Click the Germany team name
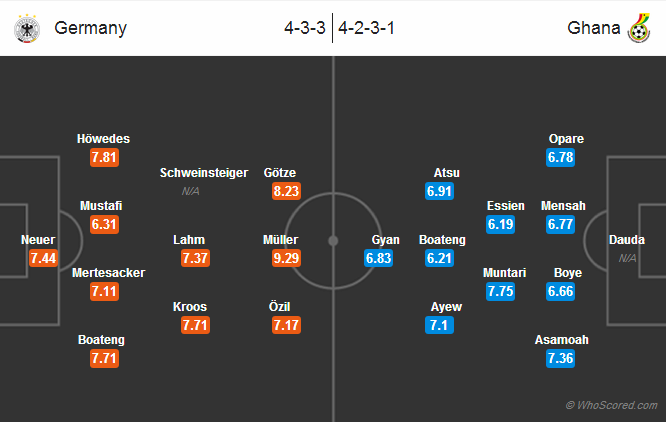This screenshot has height=422, width=666. pyautogui.click(x=91, y=28)
